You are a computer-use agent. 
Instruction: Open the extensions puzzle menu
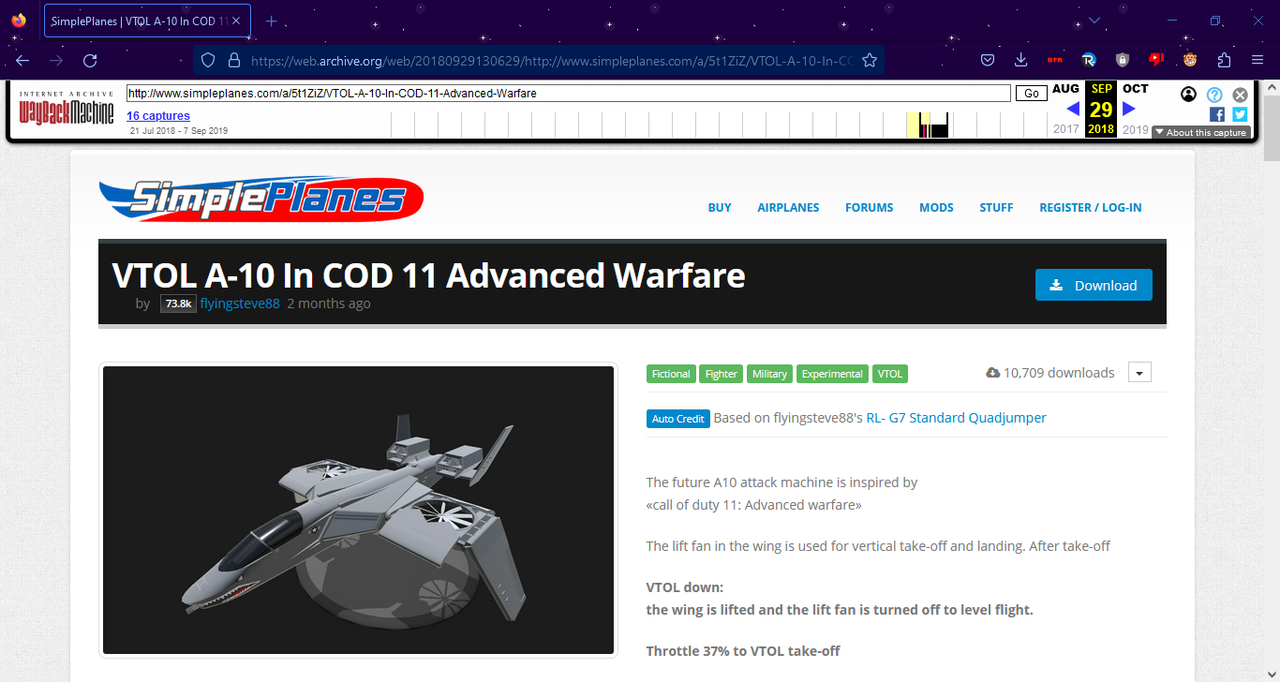coord(1224,60)
